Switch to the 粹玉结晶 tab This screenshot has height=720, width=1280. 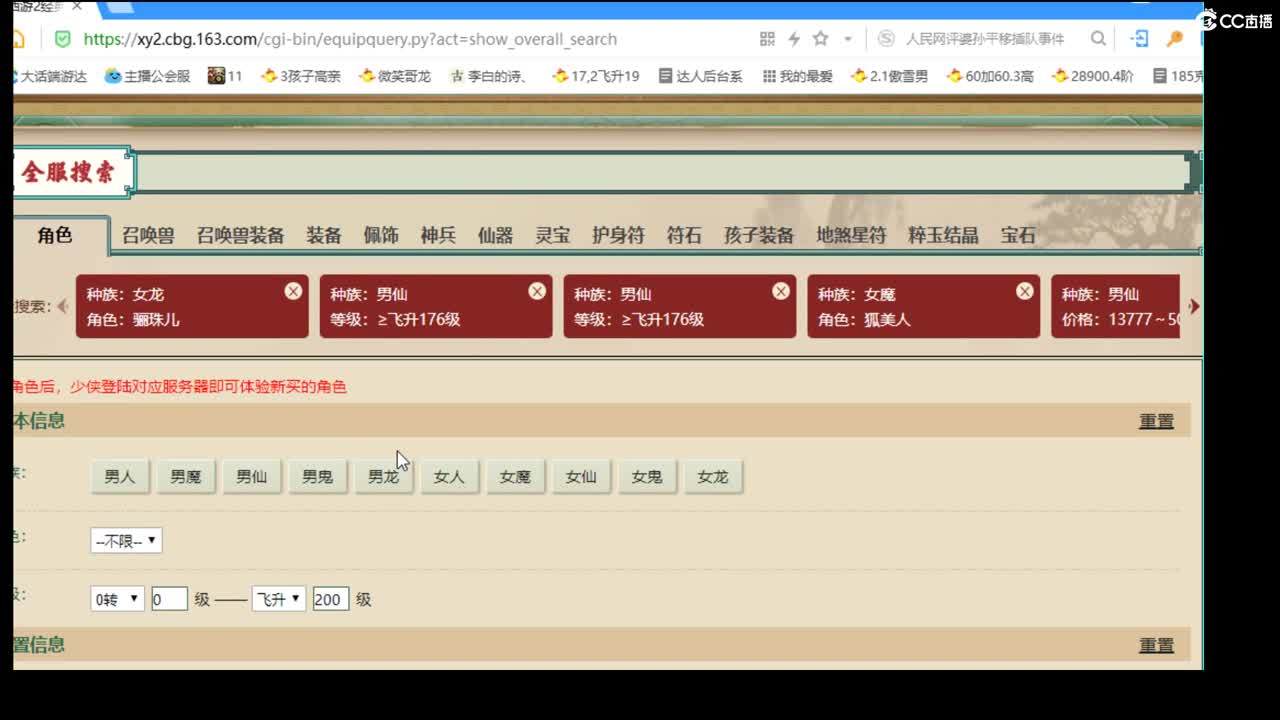tap(943, 235)
